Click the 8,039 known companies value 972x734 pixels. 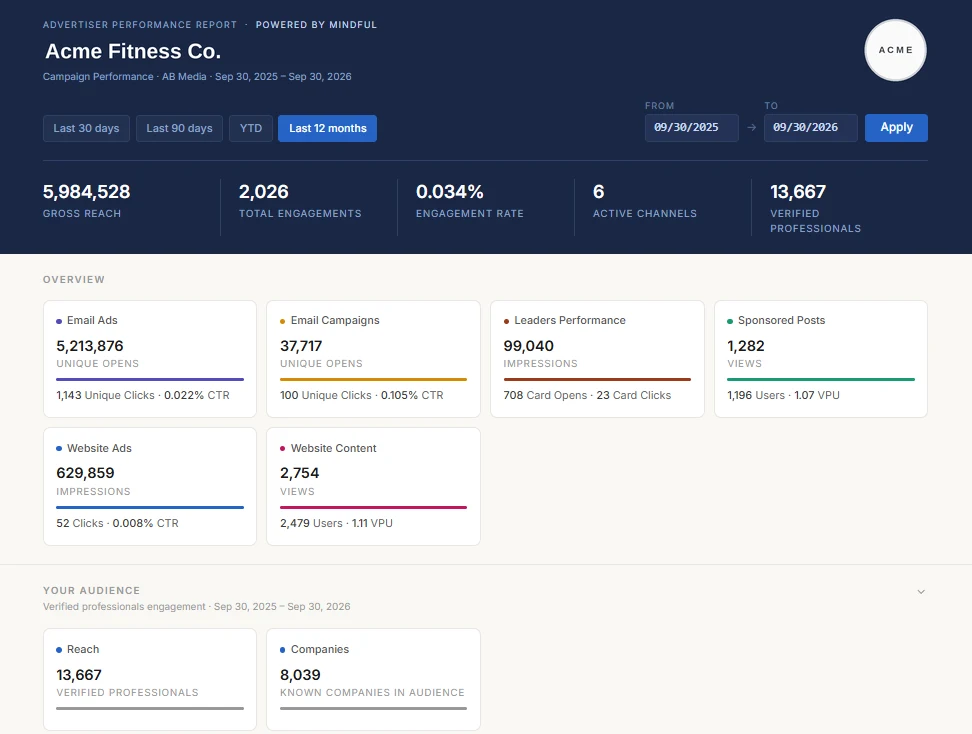(300, 674)
